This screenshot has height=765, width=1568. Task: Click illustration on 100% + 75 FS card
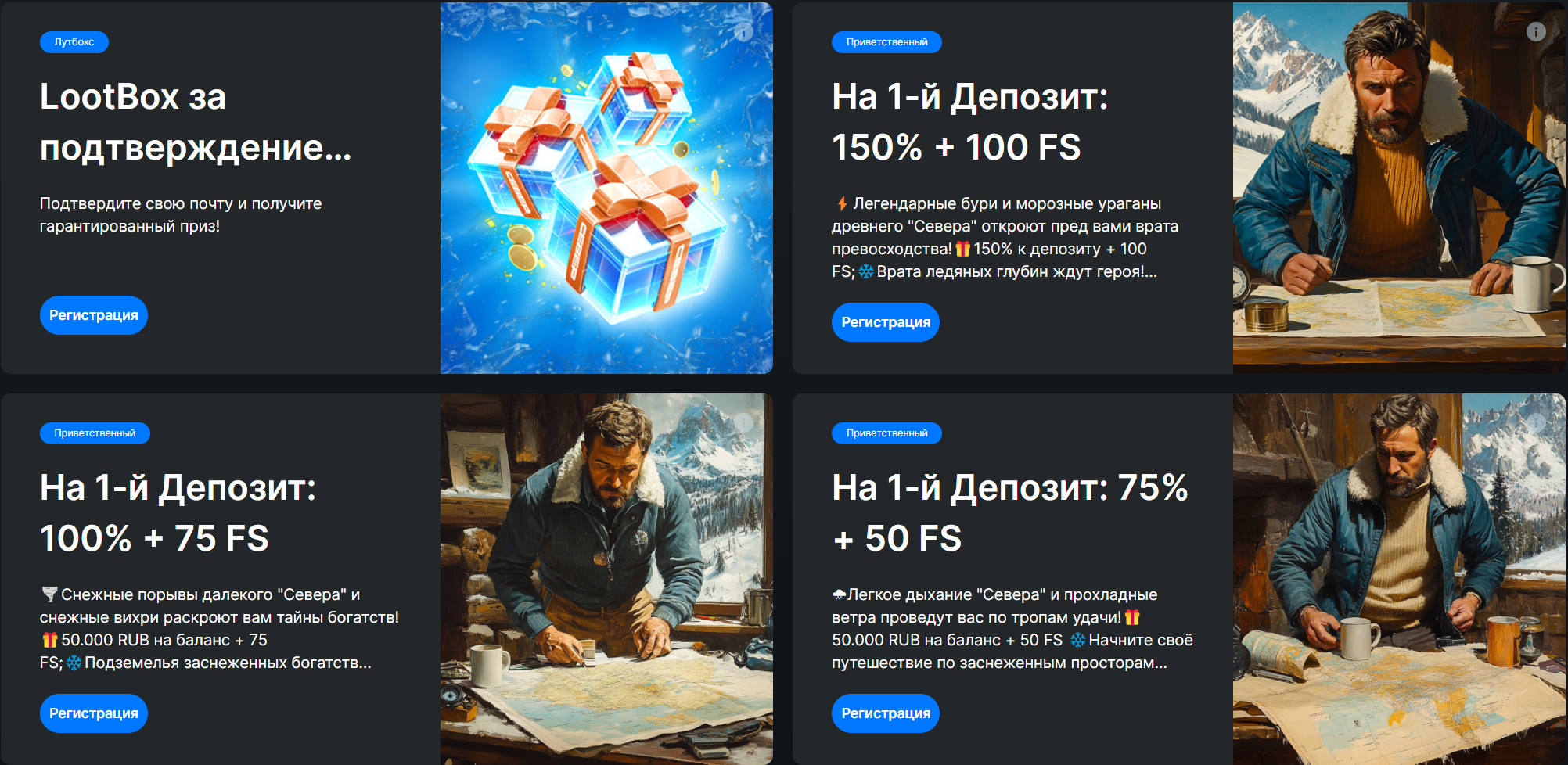(606, 579)
